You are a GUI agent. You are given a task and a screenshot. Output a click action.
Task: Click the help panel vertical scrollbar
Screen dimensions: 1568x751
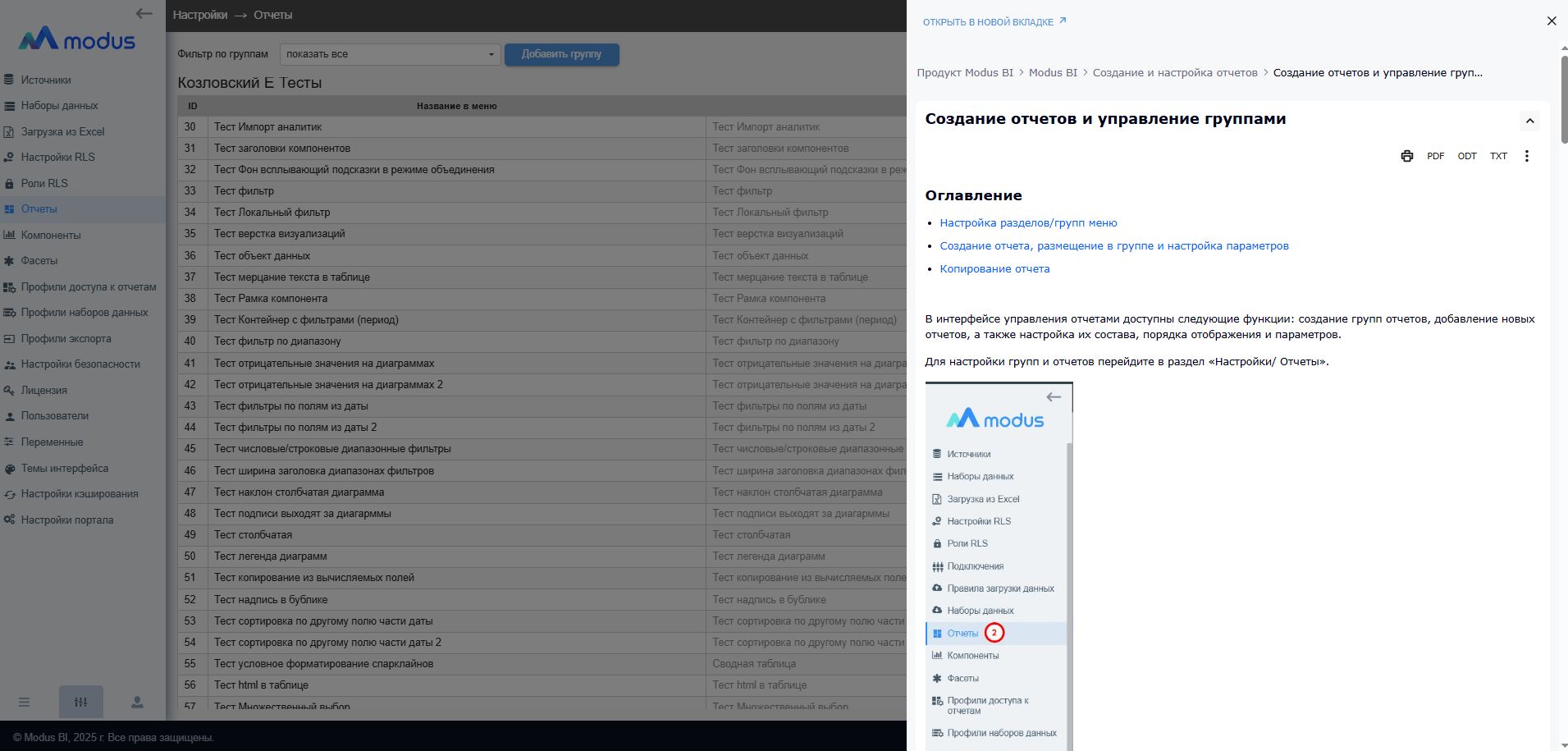click(x=1563, y=98)
